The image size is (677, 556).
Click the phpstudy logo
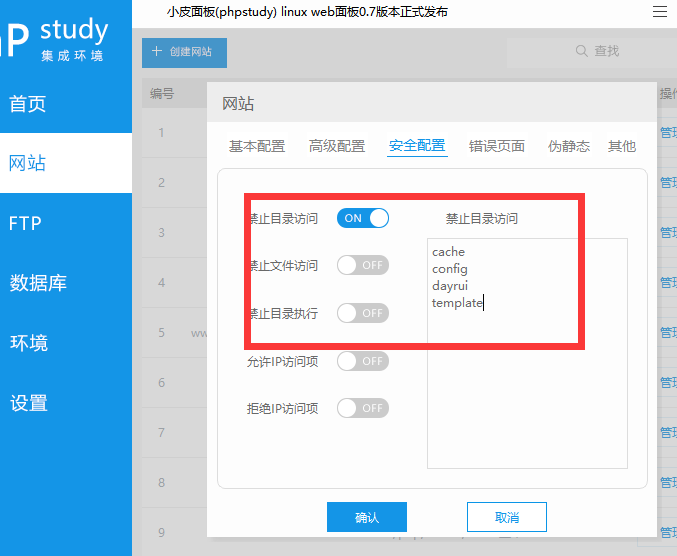[54, 38]
